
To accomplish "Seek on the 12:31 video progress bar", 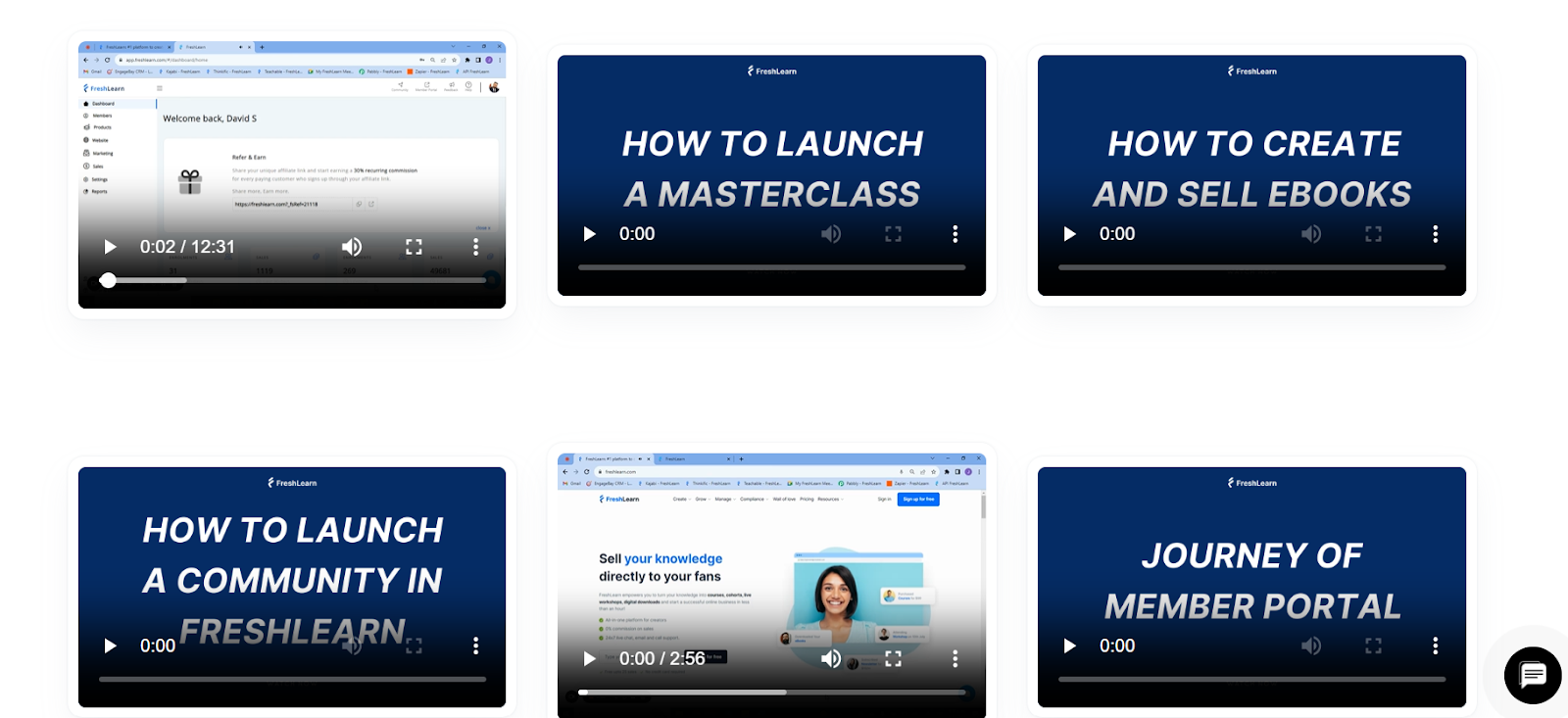I will (292, 280).
